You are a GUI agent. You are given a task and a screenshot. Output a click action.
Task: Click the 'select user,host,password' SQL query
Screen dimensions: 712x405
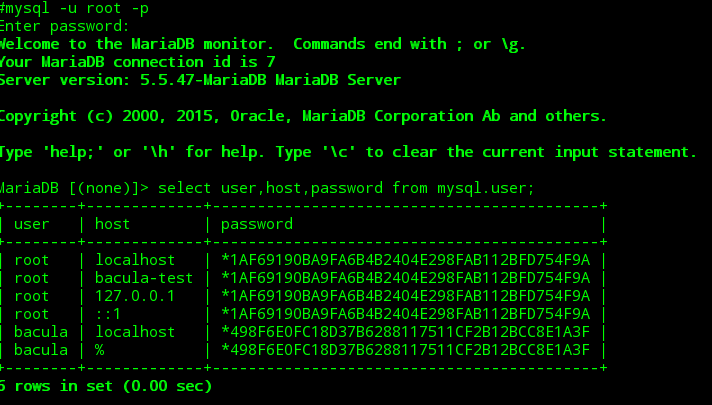click(x=346, y=188)
